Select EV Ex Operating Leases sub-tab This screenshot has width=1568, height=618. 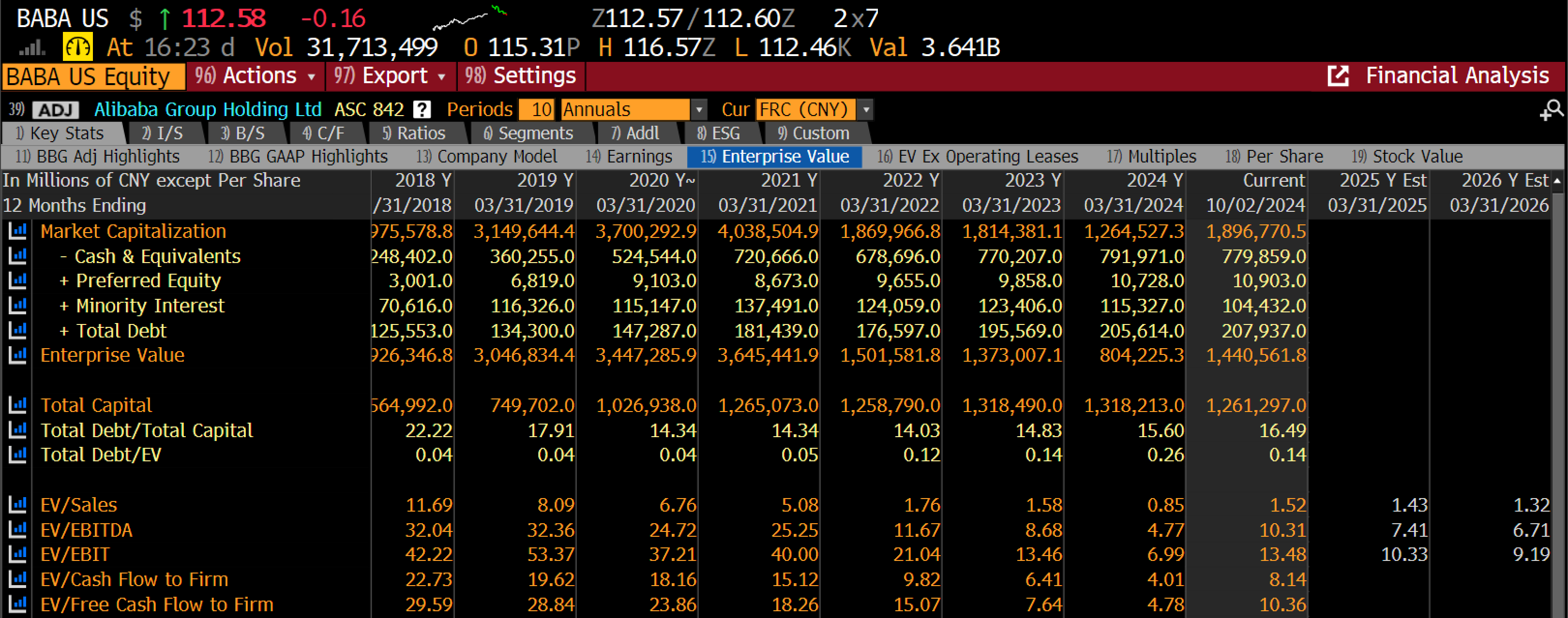tap(978, 157)
